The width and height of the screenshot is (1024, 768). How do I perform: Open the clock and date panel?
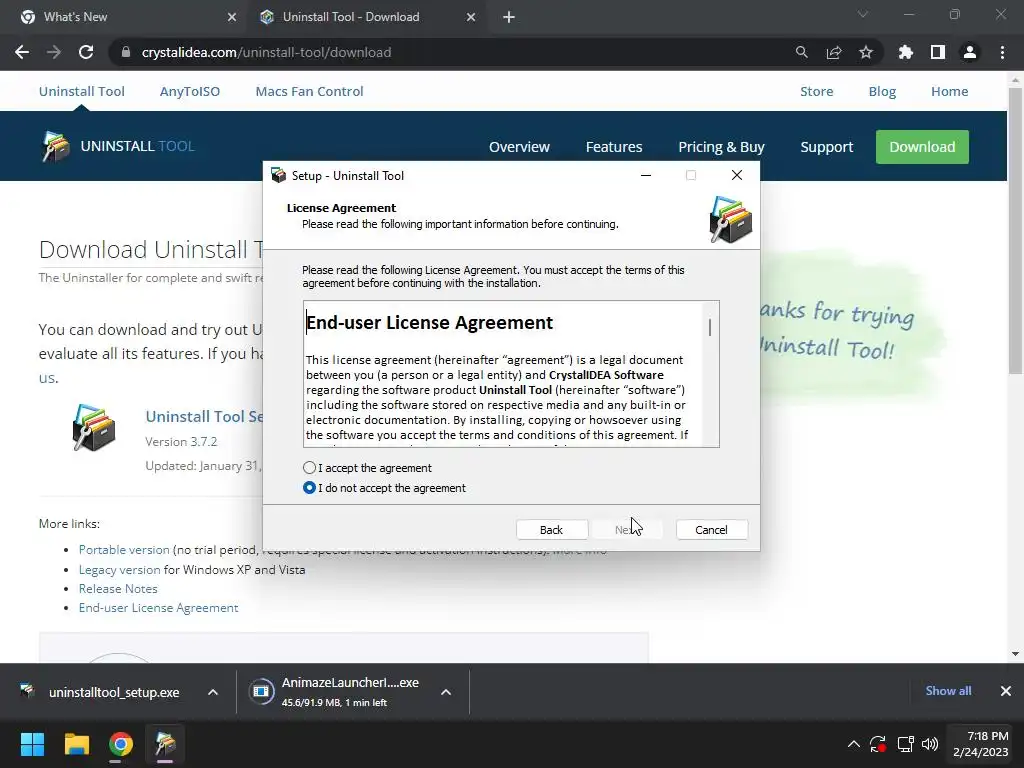[x=981, y=744]
